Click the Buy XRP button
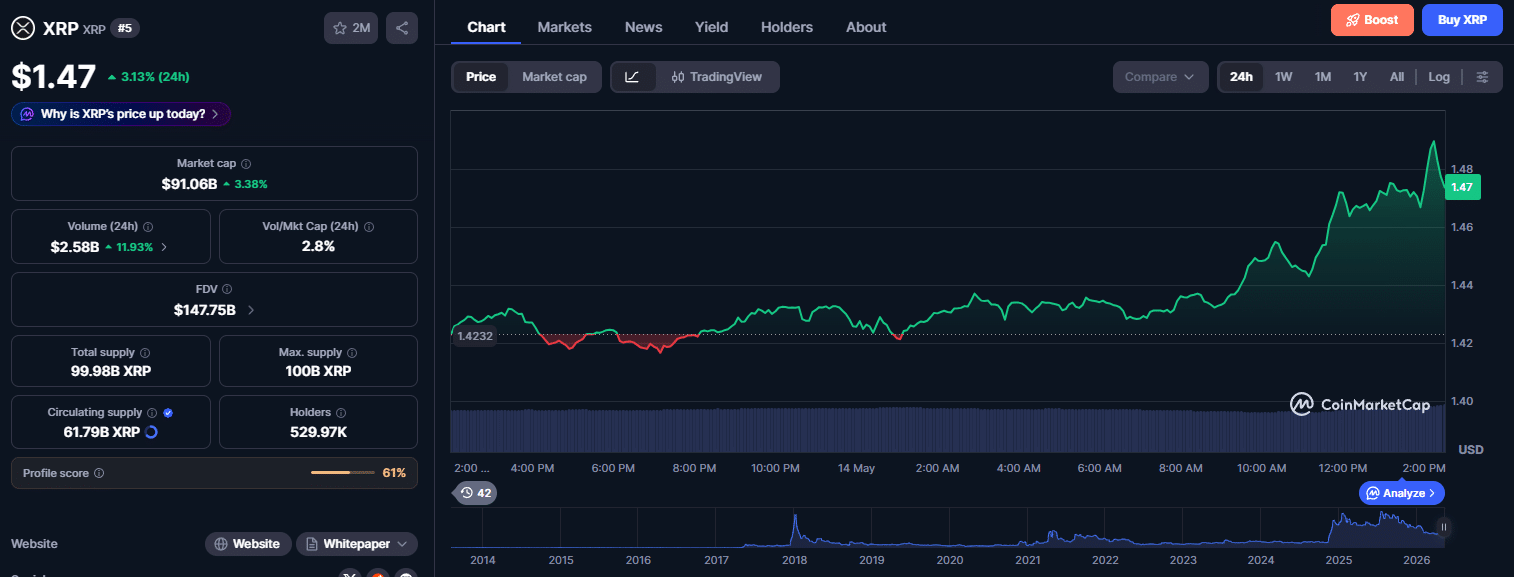 click(1462, 20)
